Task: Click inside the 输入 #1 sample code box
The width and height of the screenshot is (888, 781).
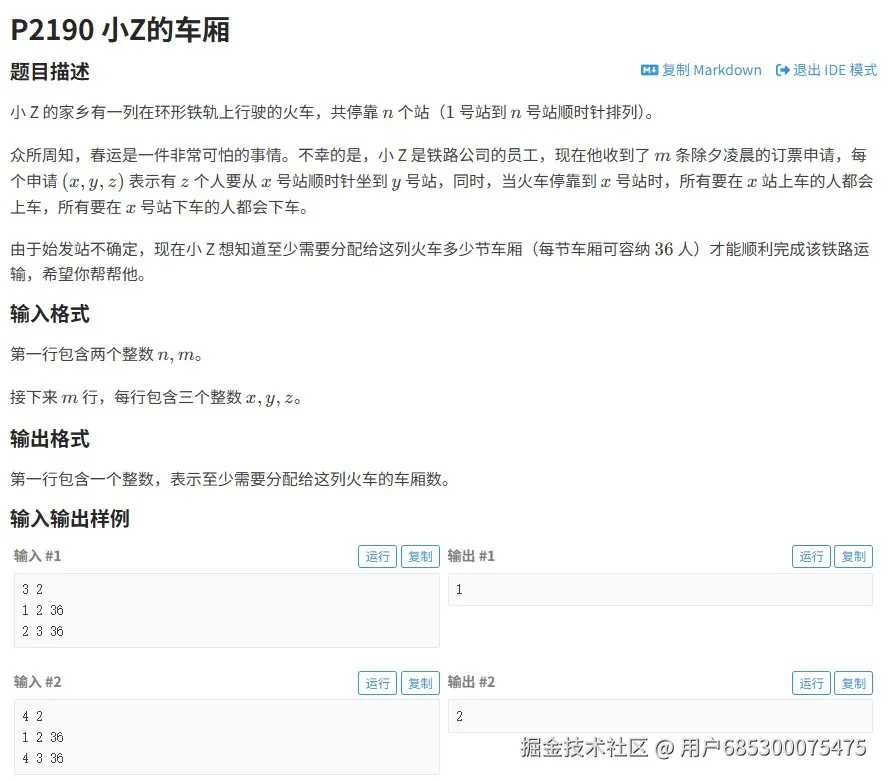Action: click(225, 610)
